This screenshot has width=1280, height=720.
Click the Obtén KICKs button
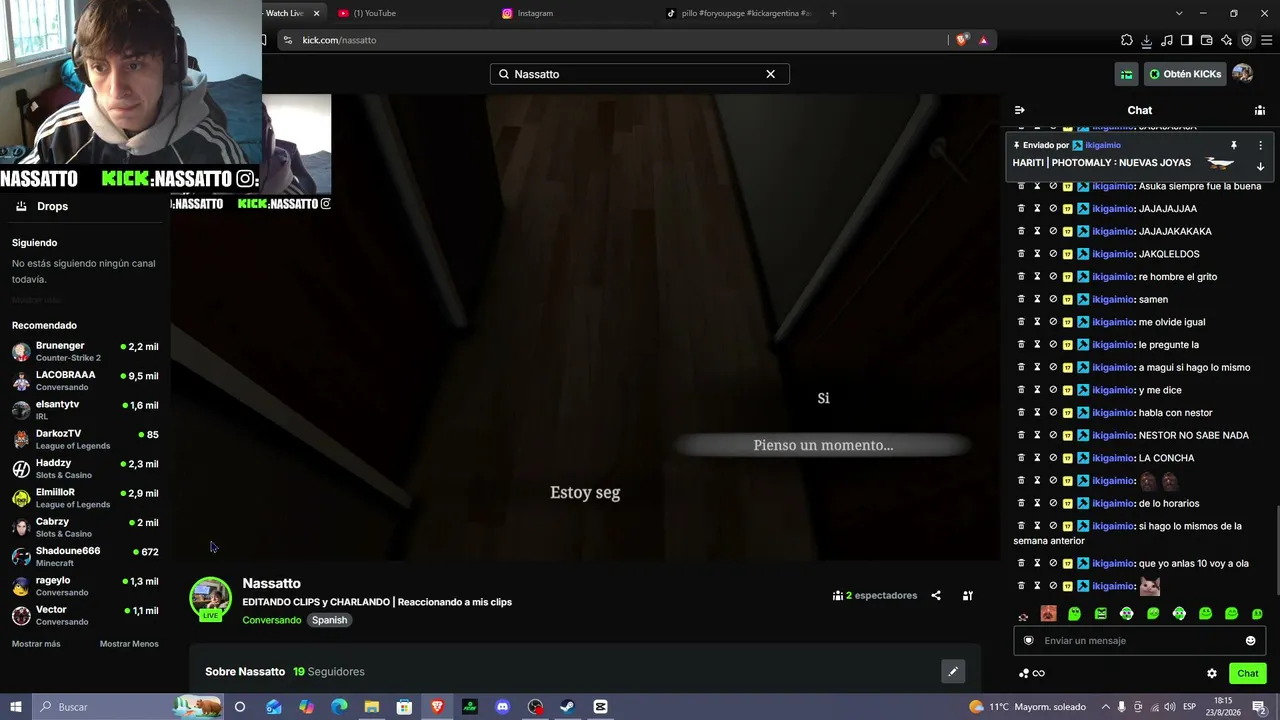(1185, 74)
